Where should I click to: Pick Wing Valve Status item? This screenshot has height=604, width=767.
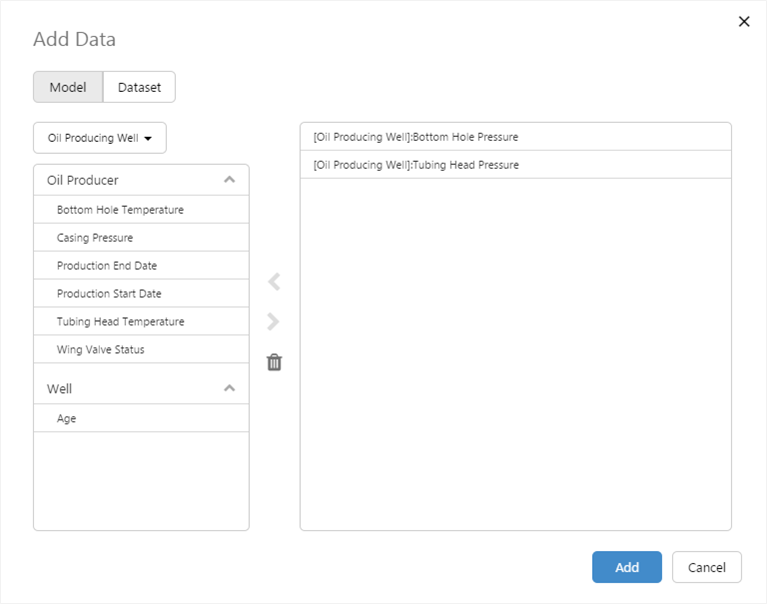tap(101, 350)
